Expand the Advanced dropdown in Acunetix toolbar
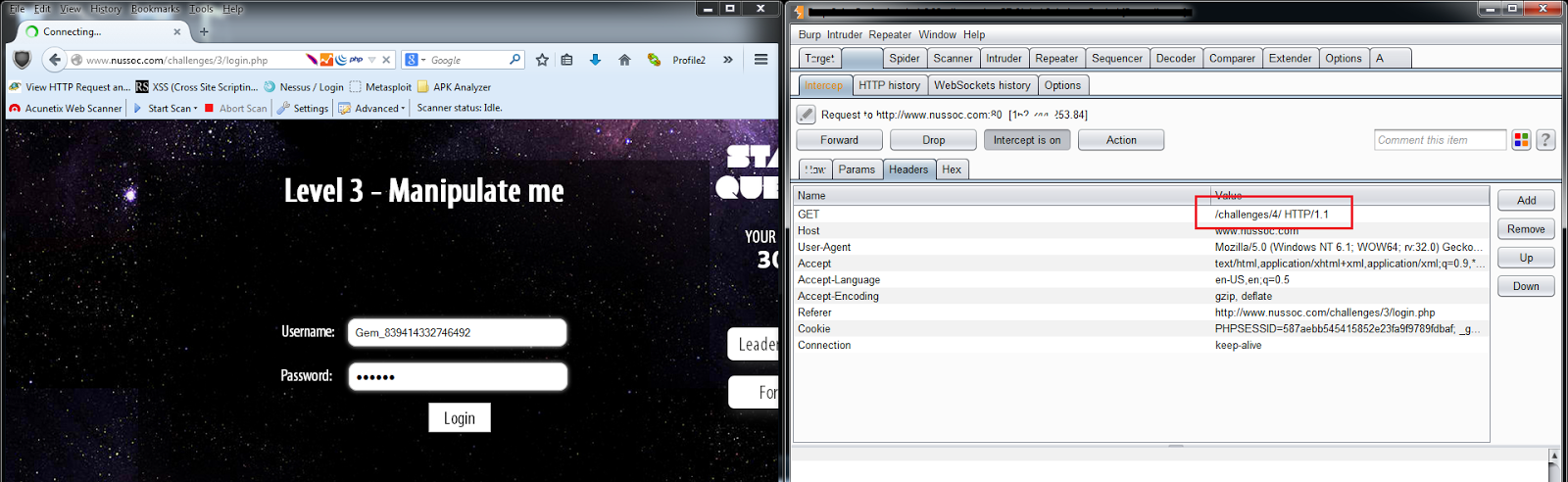 [x=372, y=109]
